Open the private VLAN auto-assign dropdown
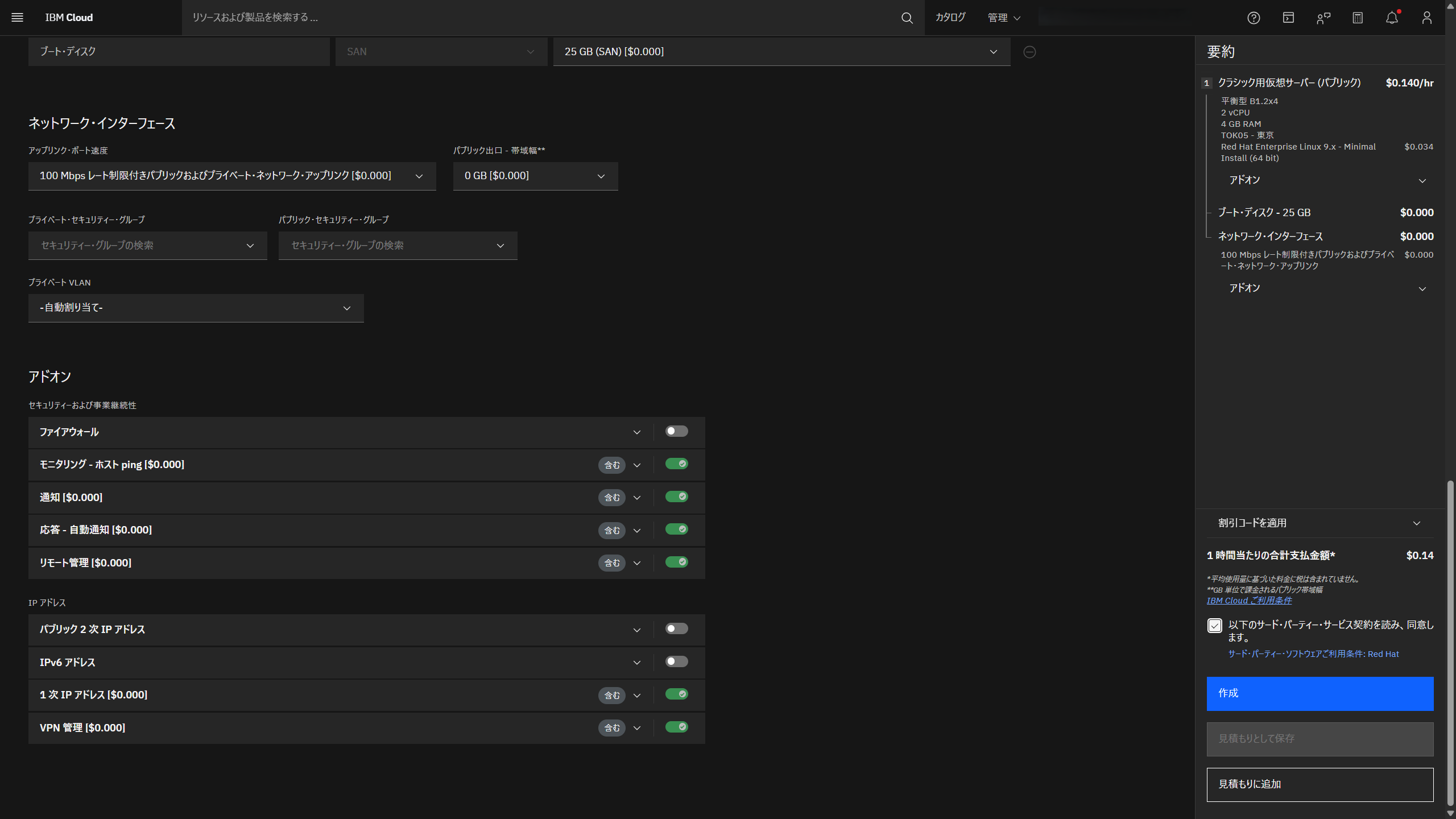The height and width of the screenshot is (819, 1456). click(x=196, y=308)
